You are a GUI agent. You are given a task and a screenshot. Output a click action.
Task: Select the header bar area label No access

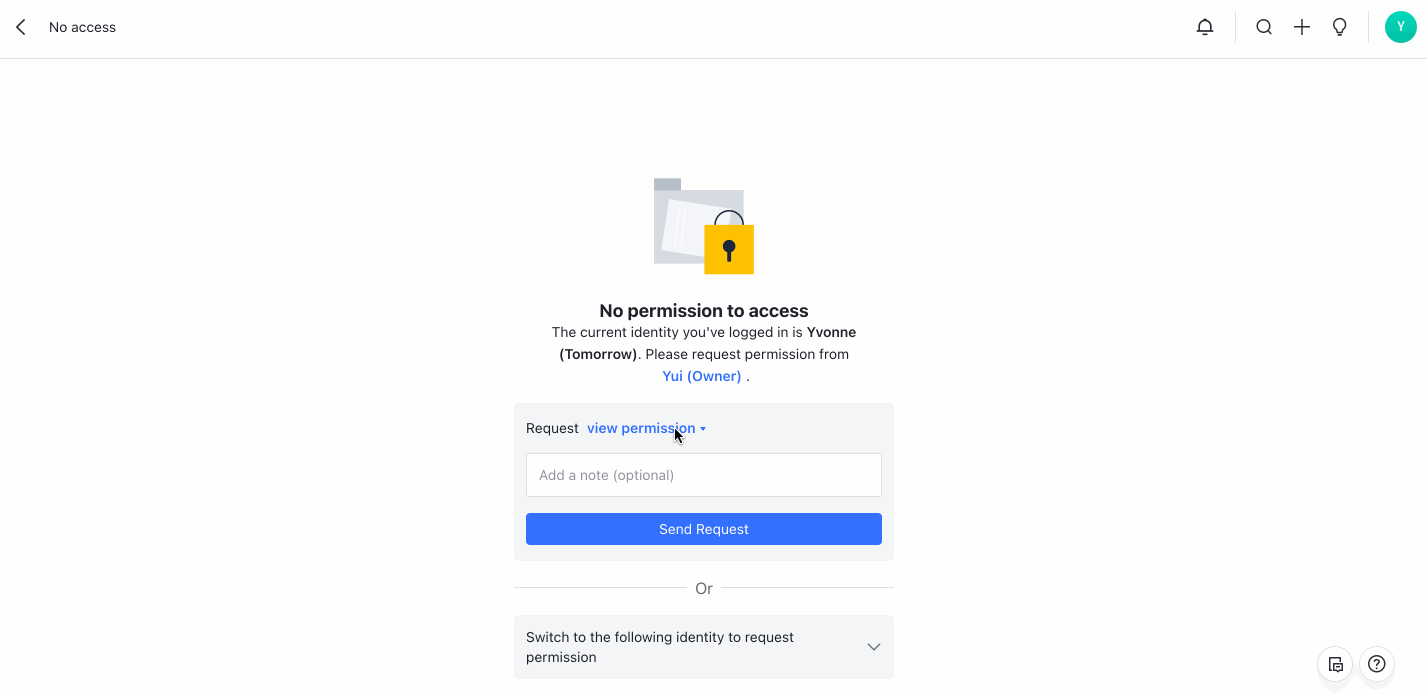[x=82, y=27]
